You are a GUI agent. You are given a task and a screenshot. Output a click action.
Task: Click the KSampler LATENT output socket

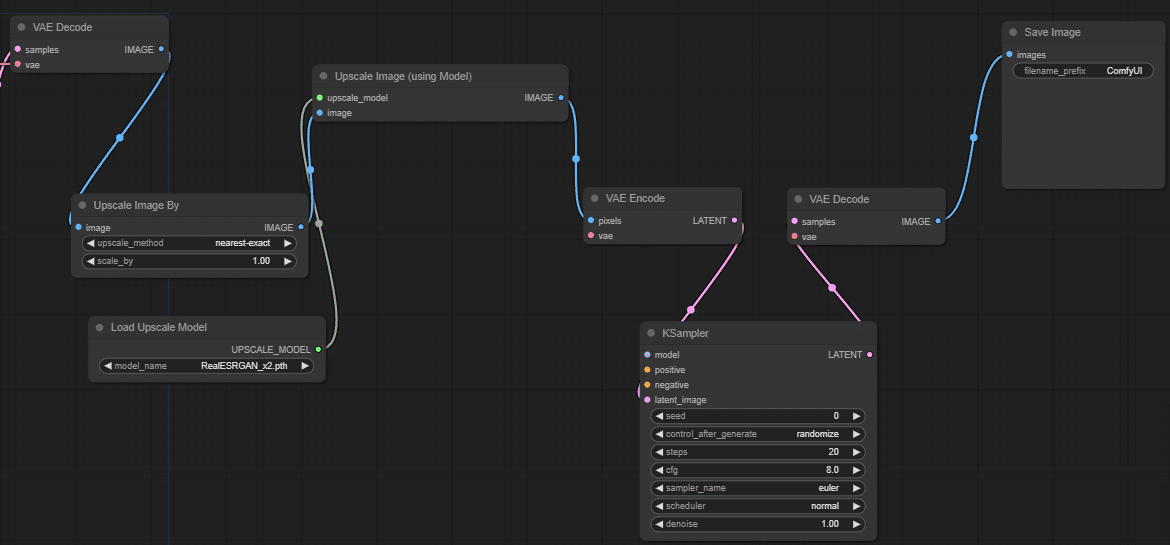869,355
